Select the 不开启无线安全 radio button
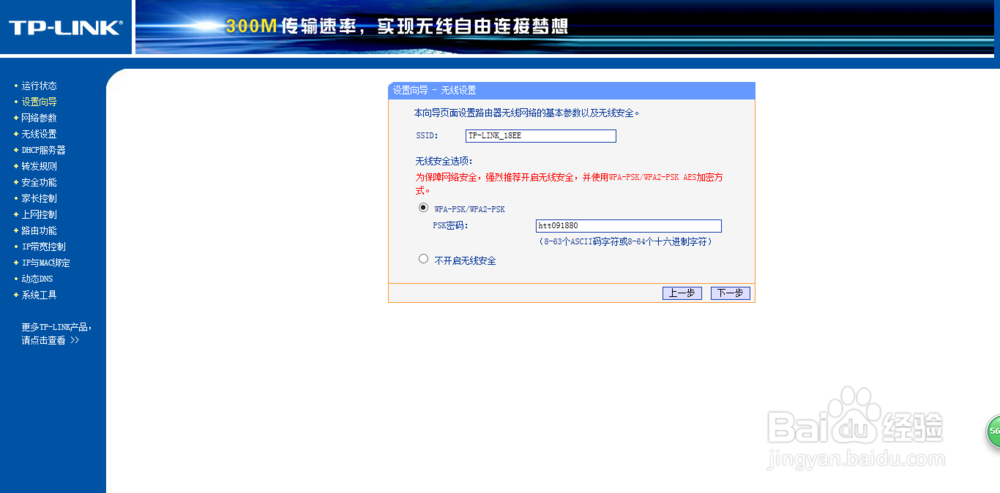The width and height of the screenshot is (1000, 493). coord(423,259)
